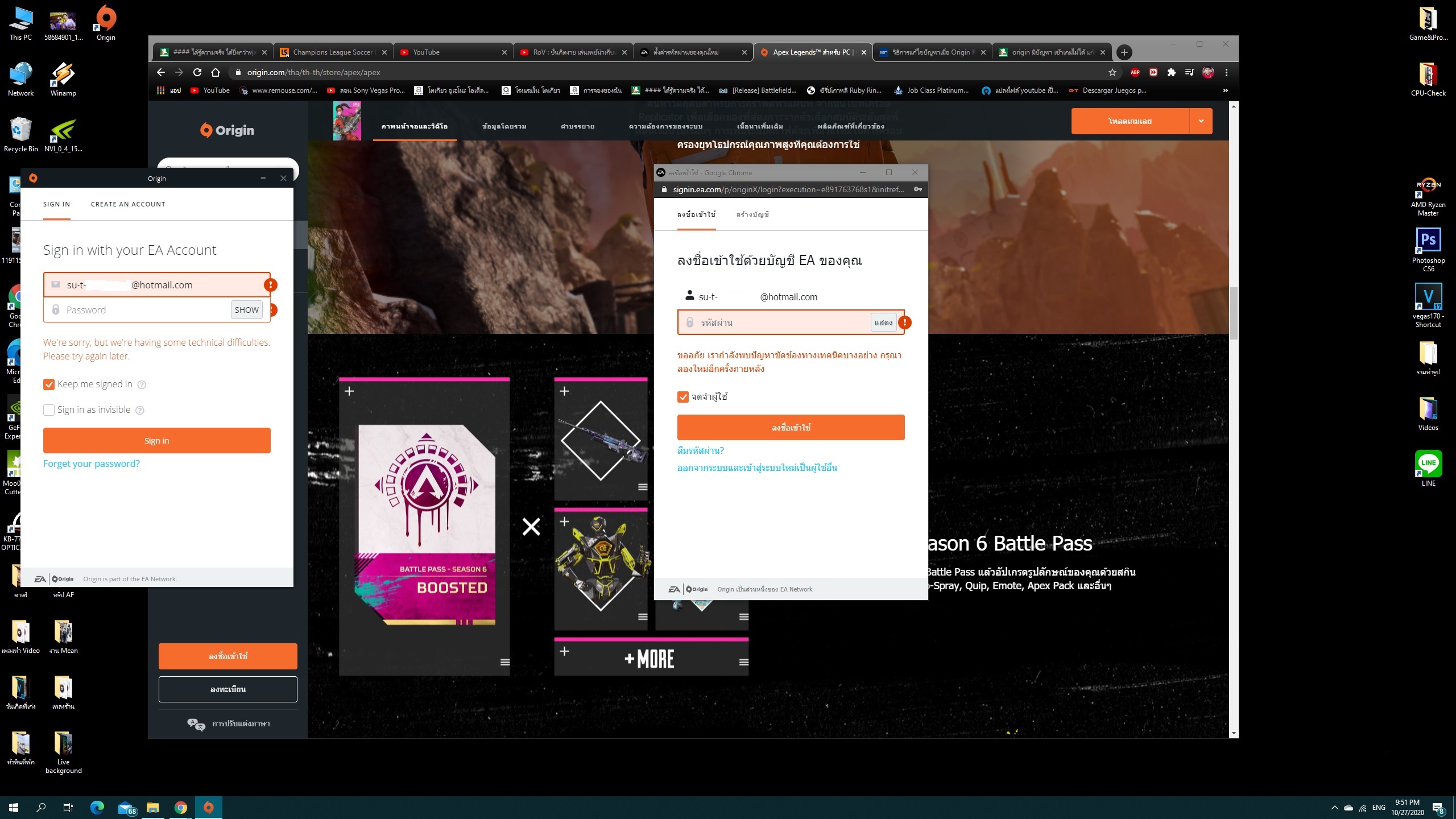Click the Forget your password link

92,464
